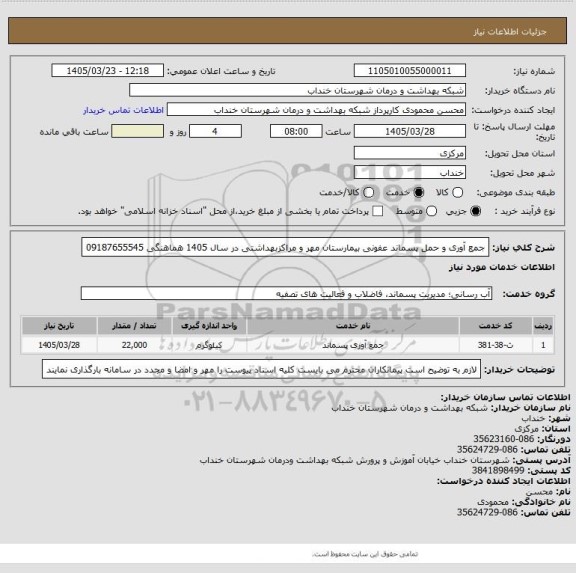The image size is (576, 573).
Task: Select the متوسط purchase type radio
Action: click(431, 211)
